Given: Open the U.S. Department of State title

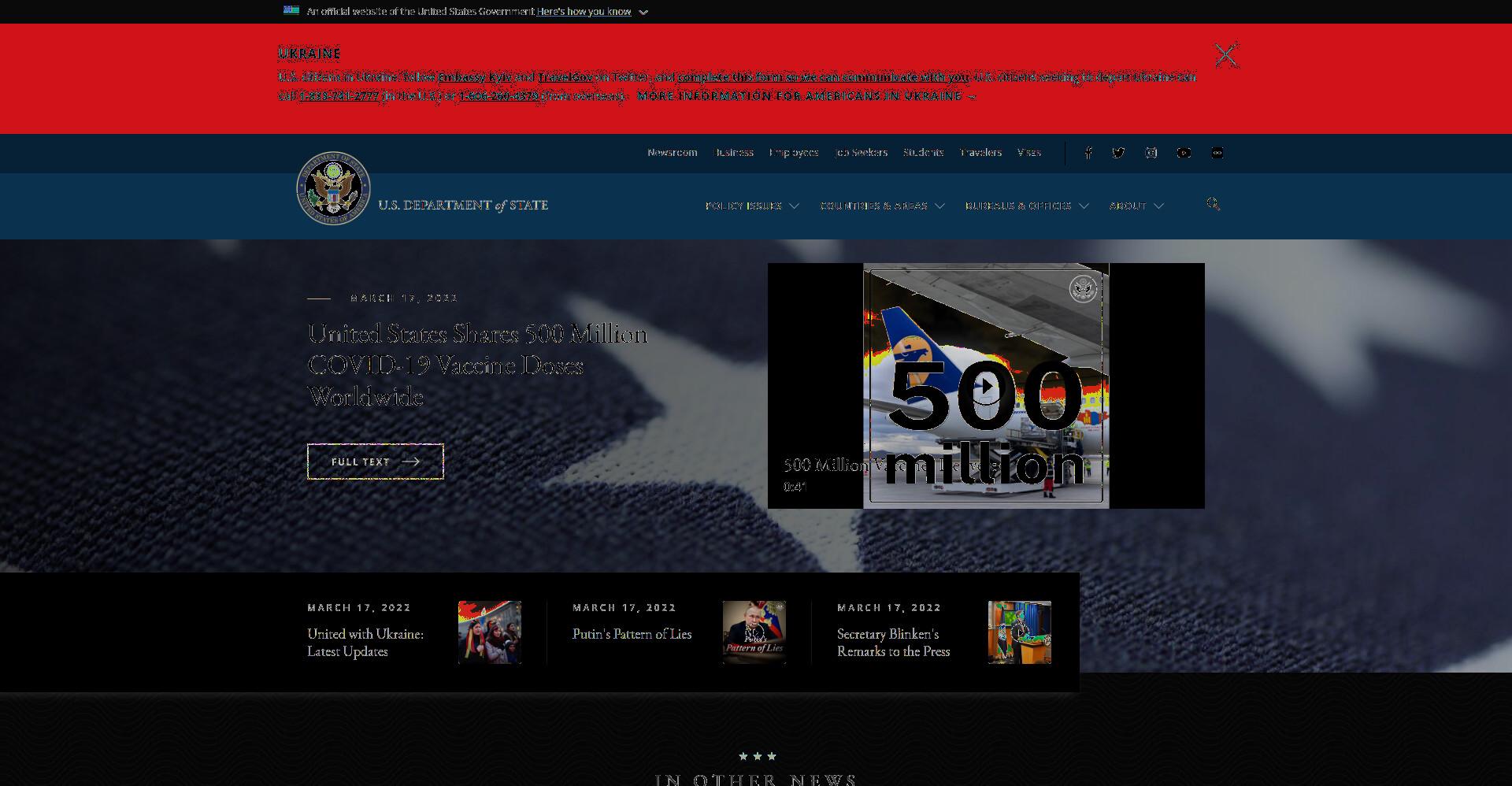Looking at the screenshot, I should click(463, 205).
